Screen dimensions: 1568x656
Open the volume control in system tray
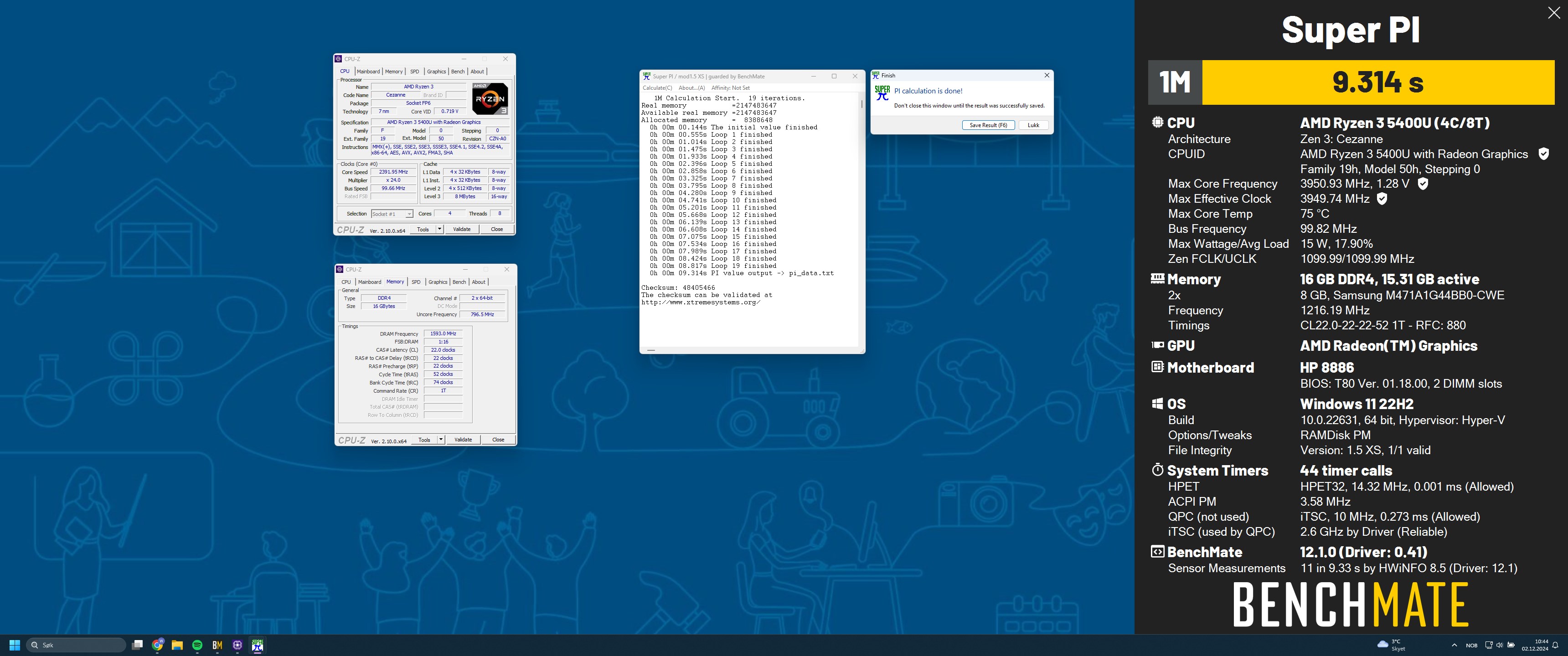pos(1499,645)
